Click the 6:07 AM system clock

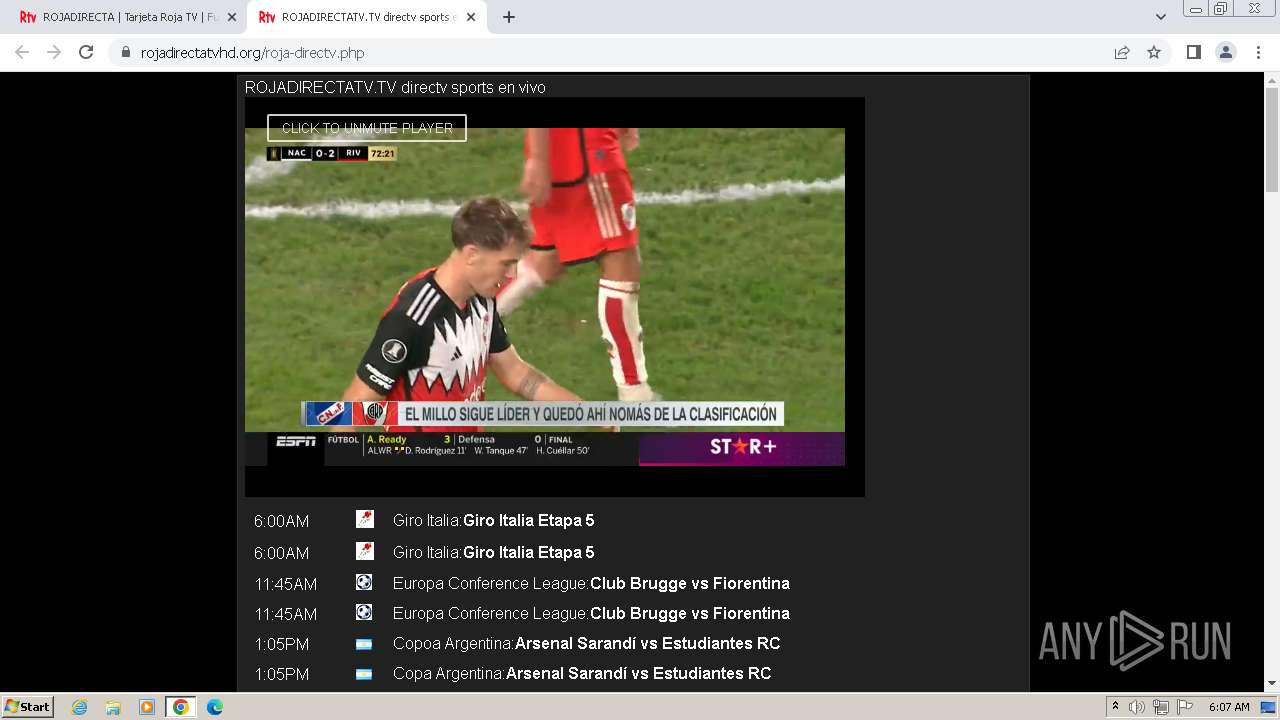tap(1229, 707)
